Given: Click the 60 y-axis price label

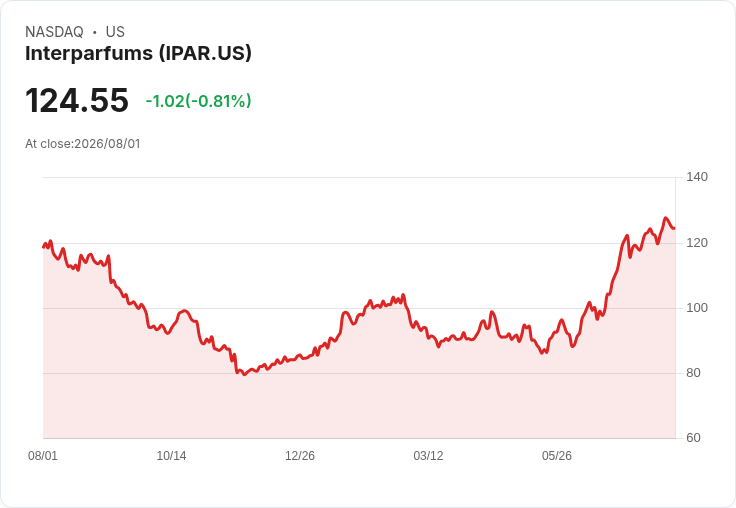Looking at the screenshot, I should [693, 438].
